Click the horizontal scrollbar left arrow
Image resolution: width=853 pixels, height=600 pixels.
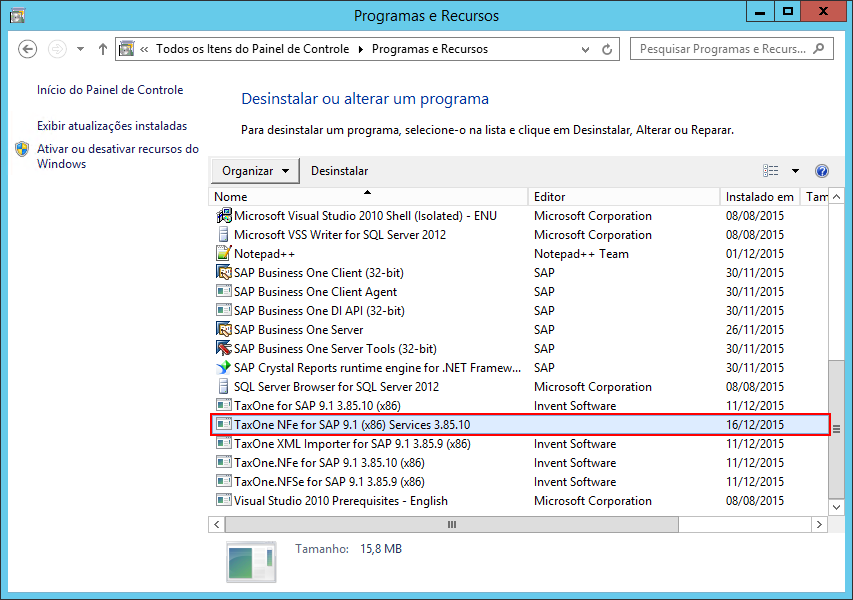click(217, 524)
